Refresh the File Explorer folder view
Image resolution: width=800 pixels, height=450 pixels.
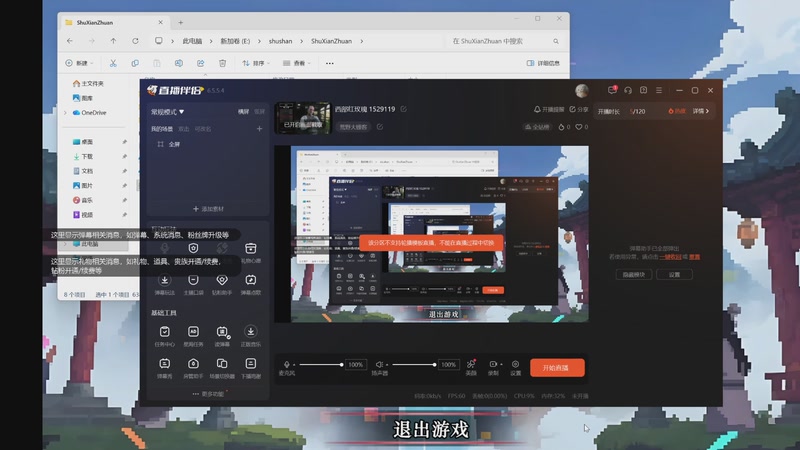pos(135,41)
